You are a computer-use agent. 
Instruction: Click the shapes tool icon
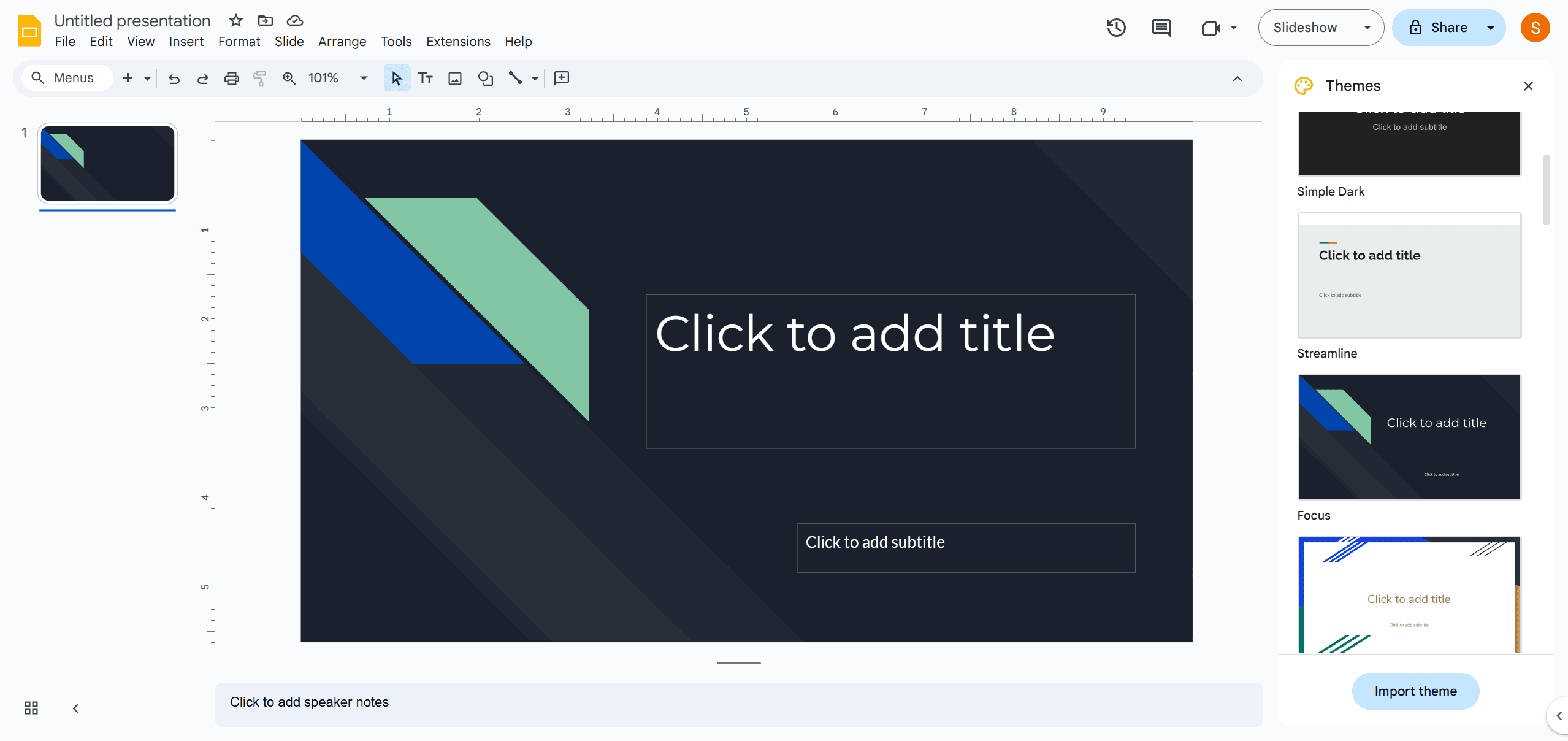(485, 78)
